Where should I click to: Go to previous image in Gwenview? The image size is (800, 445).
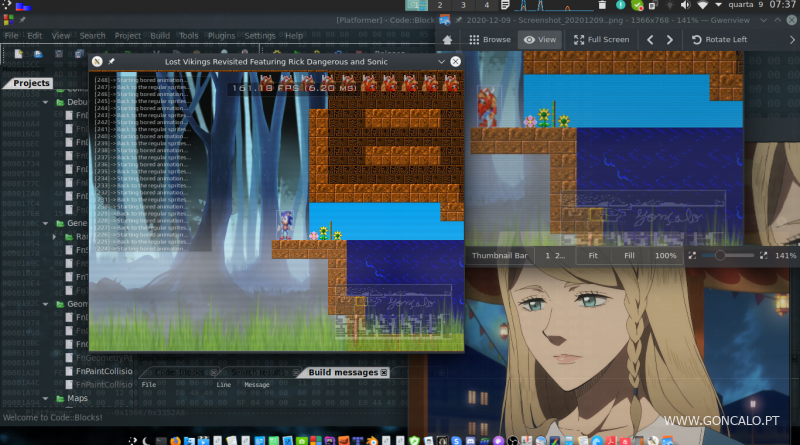pos(650,40)
